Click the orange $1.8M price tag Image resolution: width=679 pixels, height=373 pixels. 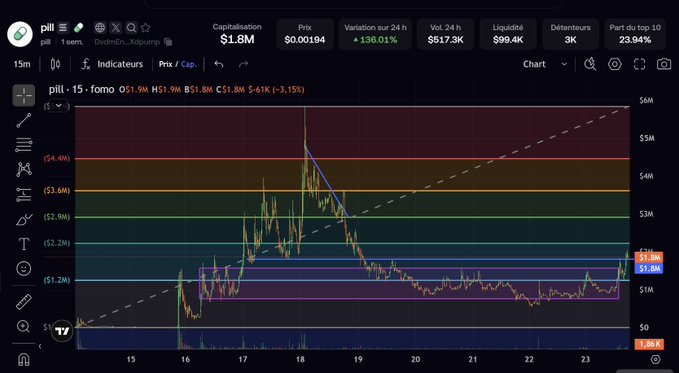point(649,258)
